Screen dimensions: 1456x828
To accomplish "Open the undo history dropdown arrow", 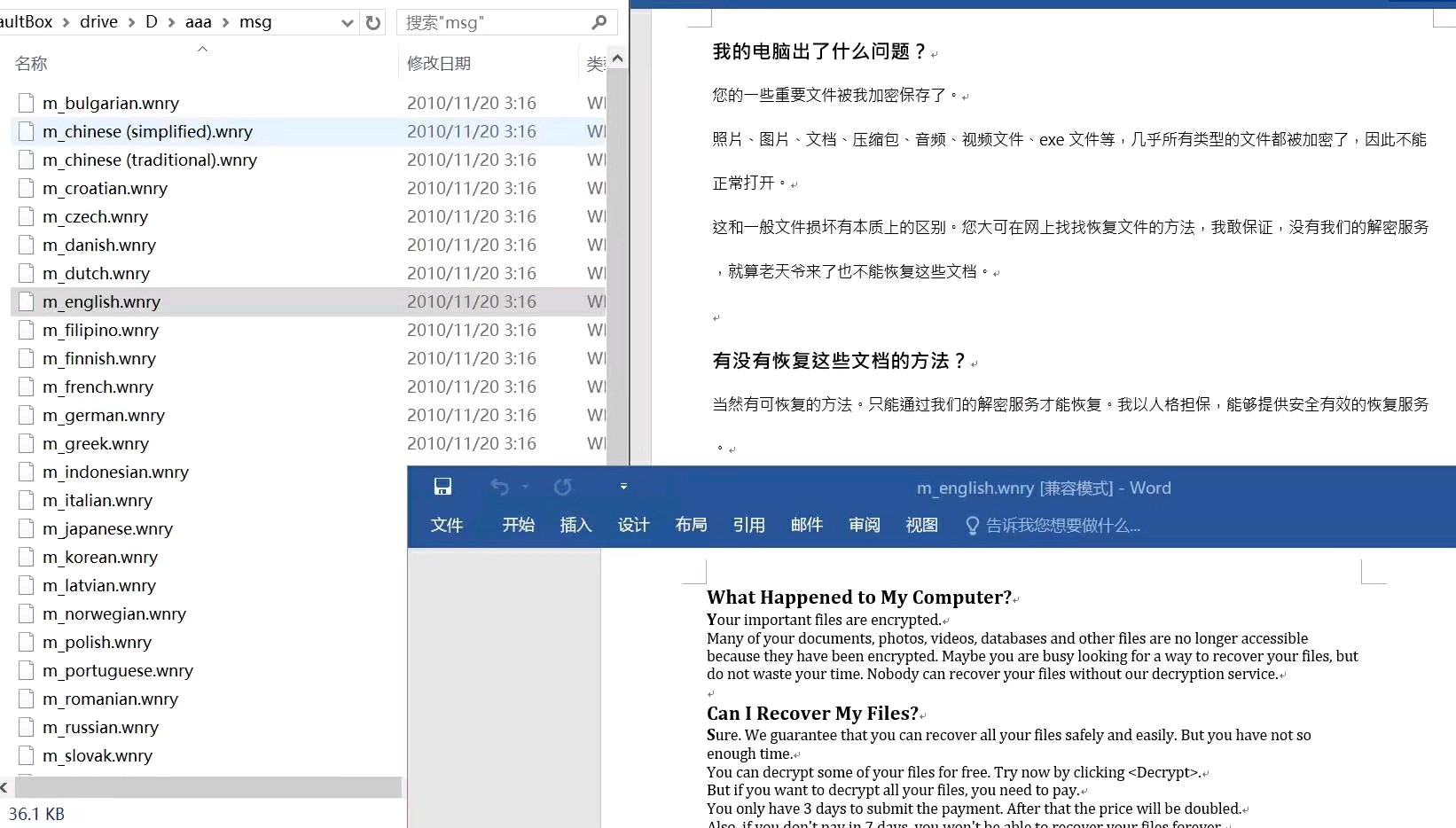I will pyautogui.click(x=525, y=487).
